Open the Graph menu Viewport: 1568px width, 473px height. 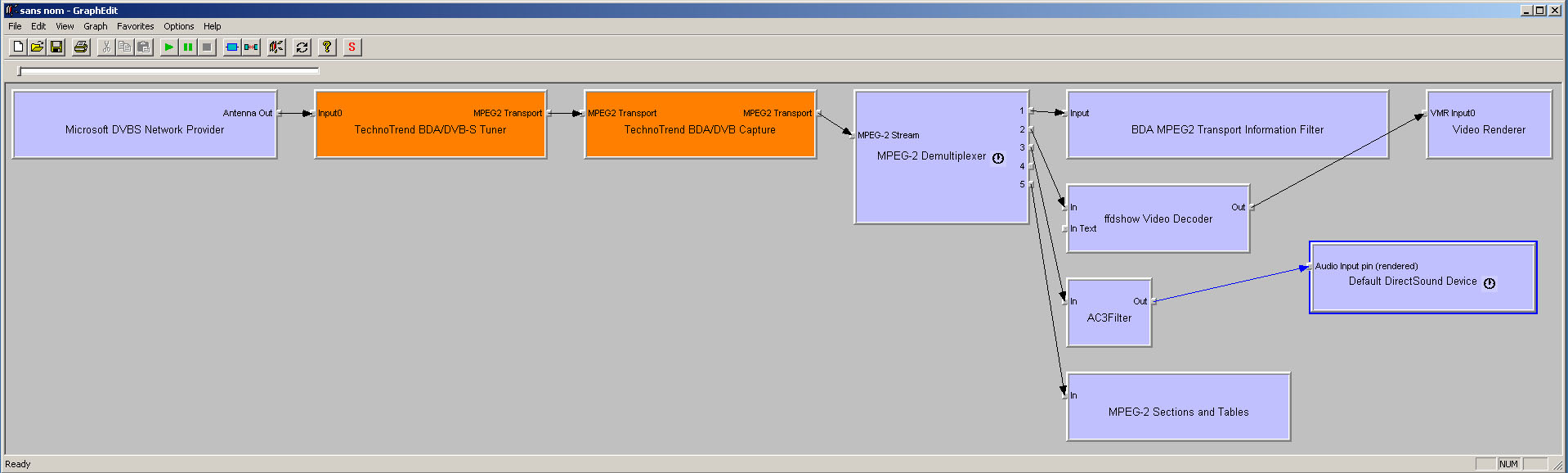point(96,26)
